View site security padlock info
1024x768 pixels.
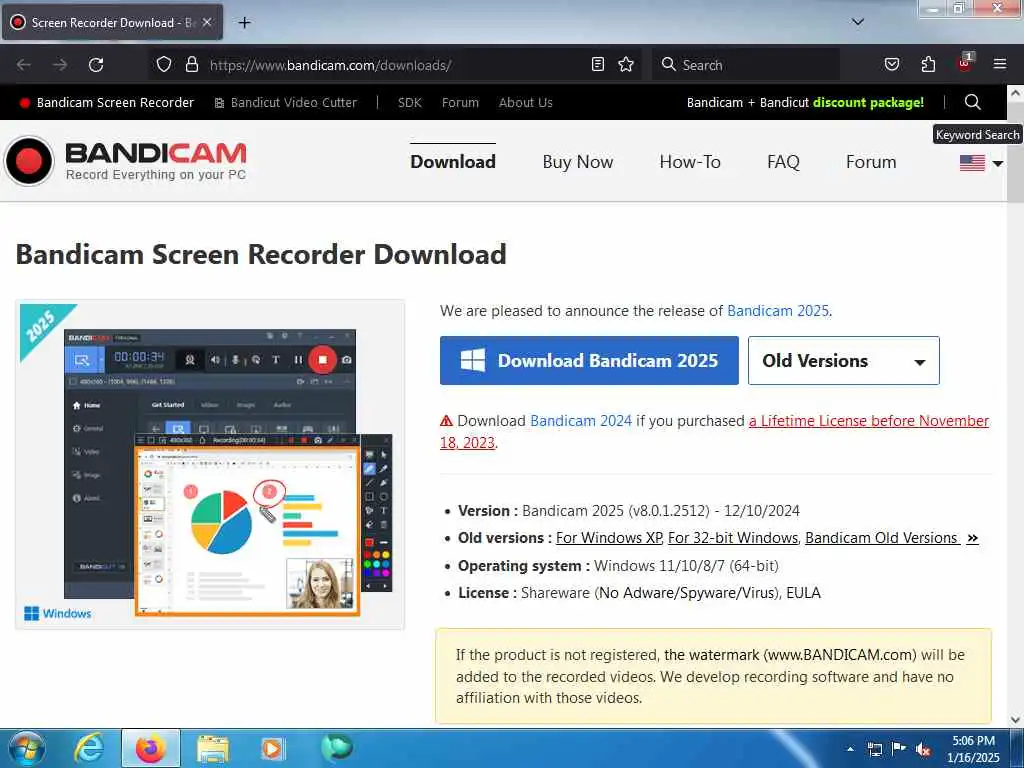[x=191, y=65]
